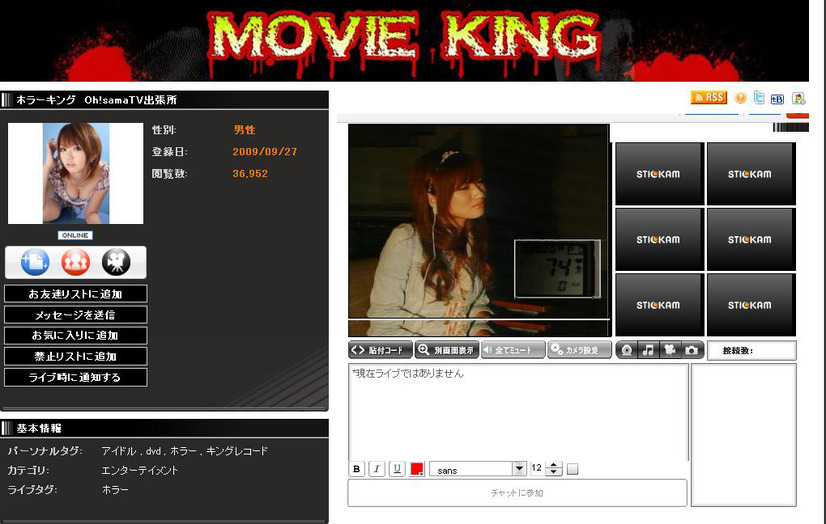Click the video camera icon in media toolbar
826x524 pixels.
point(670,350)
